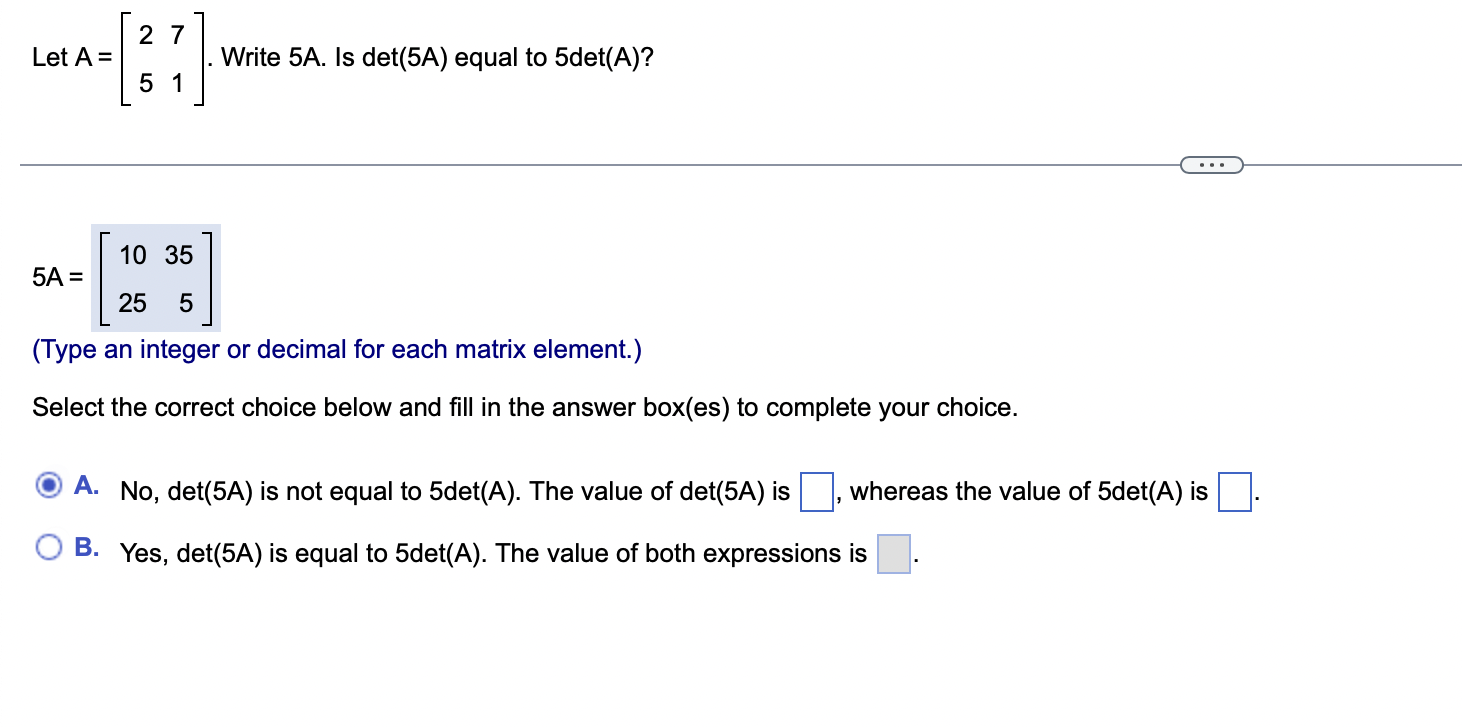Expand the ellipsis options on the divider line

pos(1211,164)
